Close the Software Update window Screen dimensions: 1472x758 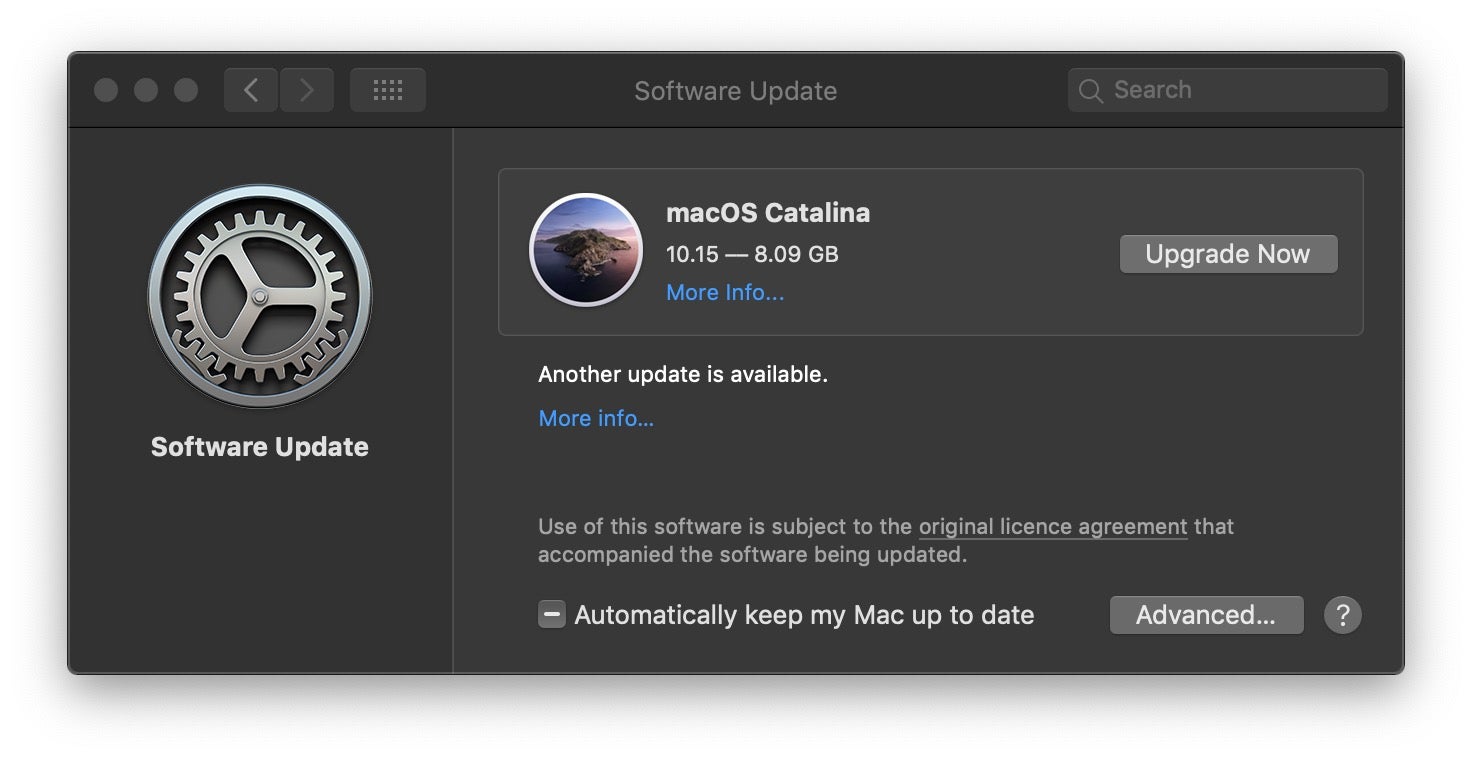106,91
